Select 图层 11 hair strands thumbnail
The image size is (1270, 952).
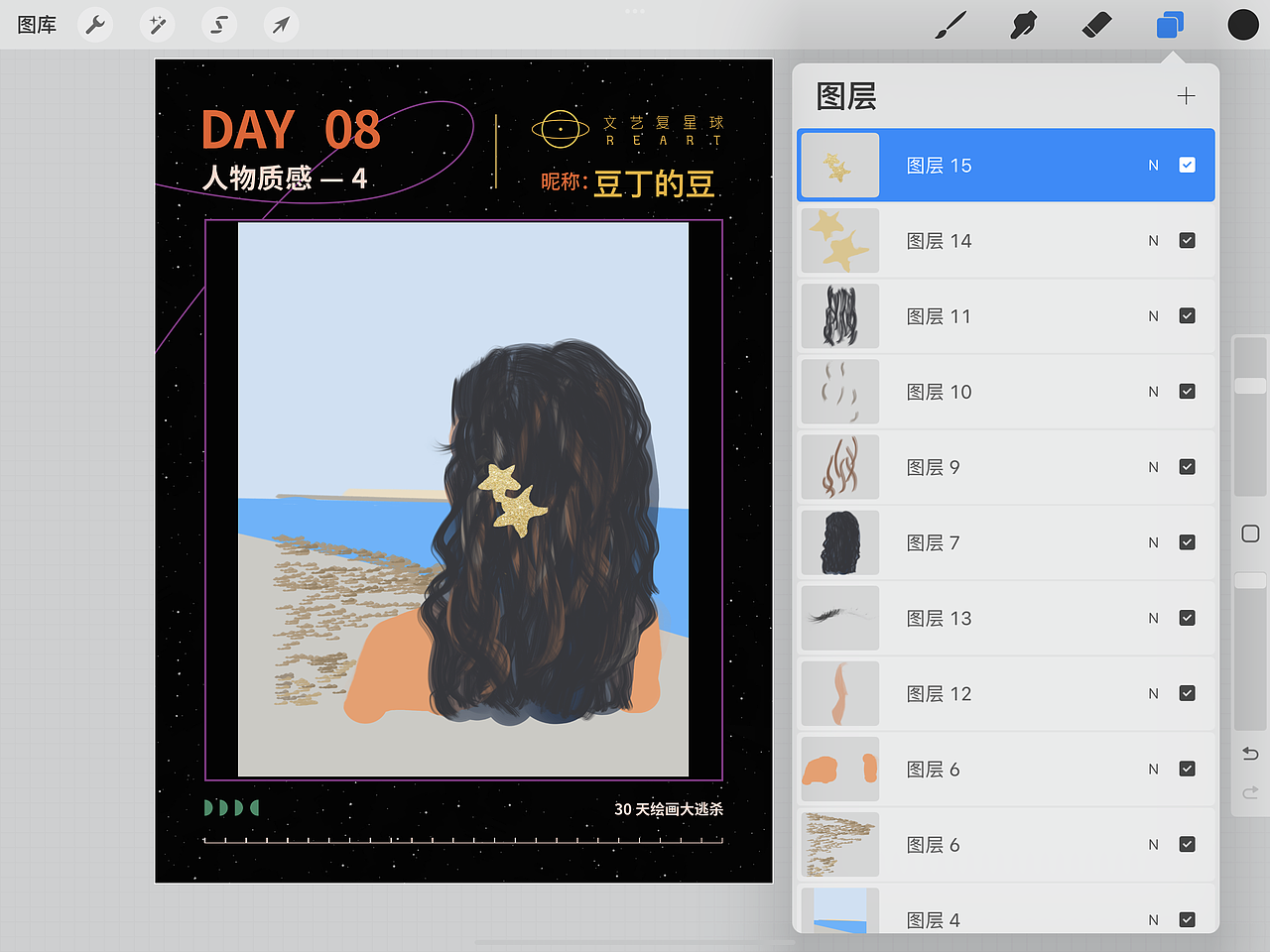[x=839, y=316]
